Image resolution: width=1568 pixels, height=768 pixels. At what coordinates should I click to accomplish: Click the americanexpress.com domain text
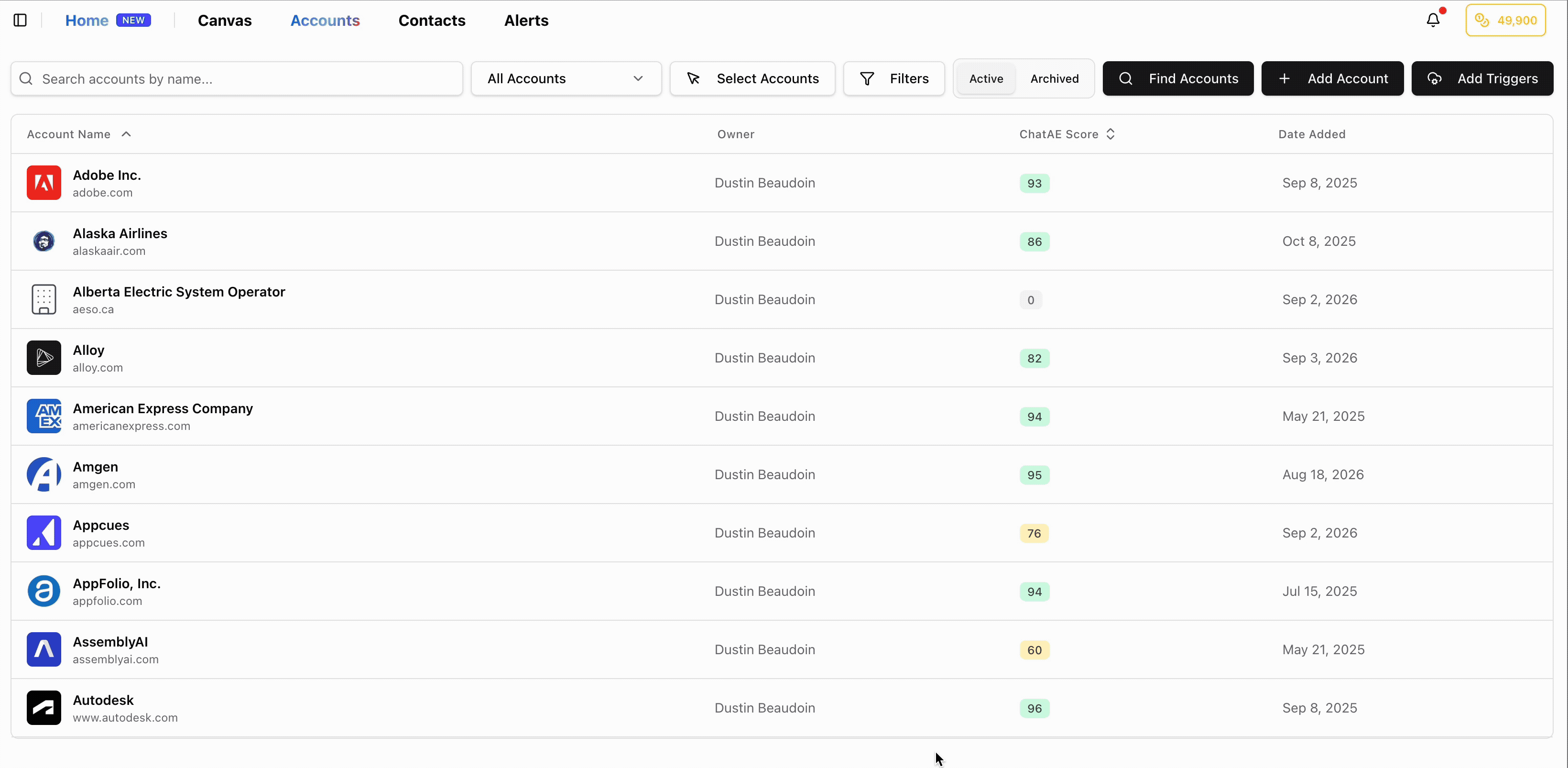point(131,427)
